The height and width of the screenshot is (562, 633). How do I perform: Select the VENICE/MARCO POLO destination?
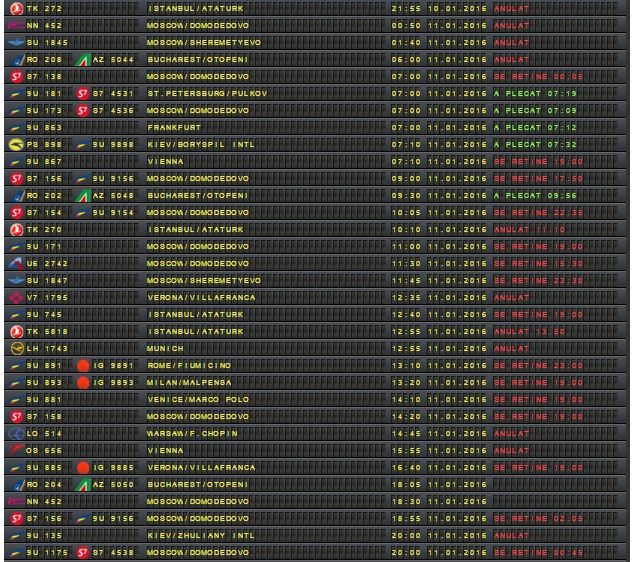click(x=198, y=400)
